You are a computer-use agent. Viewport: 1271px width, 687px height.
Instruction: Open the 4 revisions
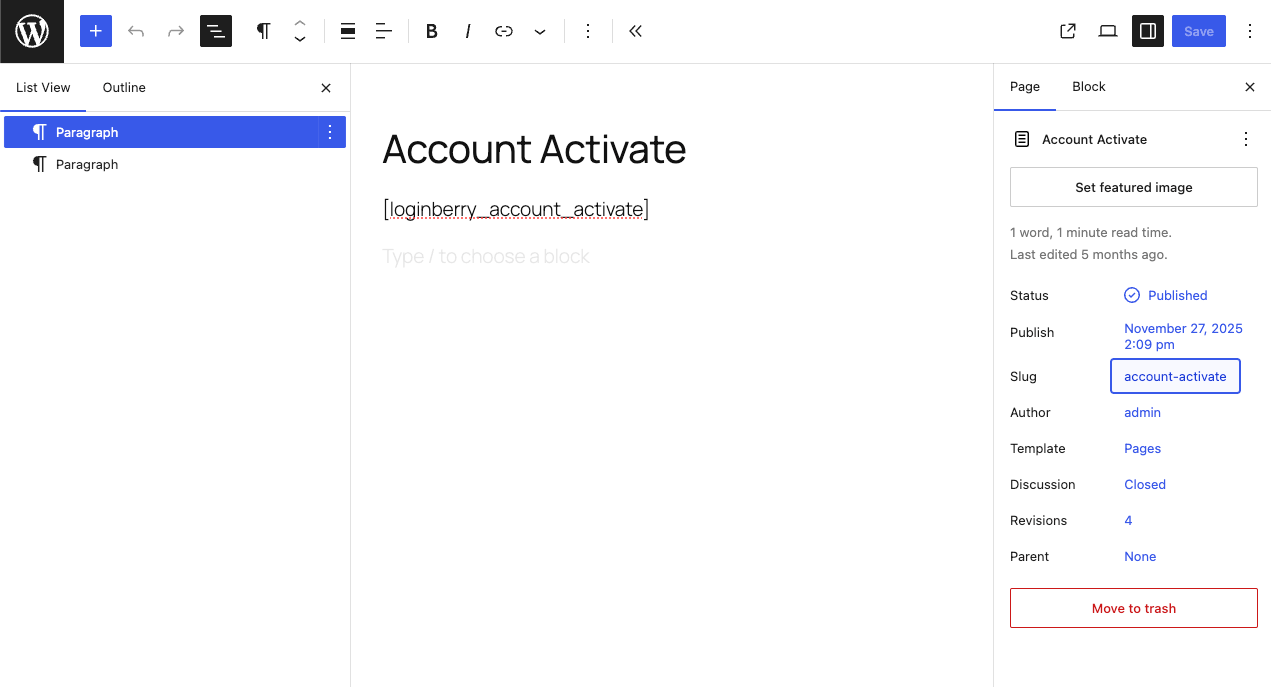(1128, 520)
